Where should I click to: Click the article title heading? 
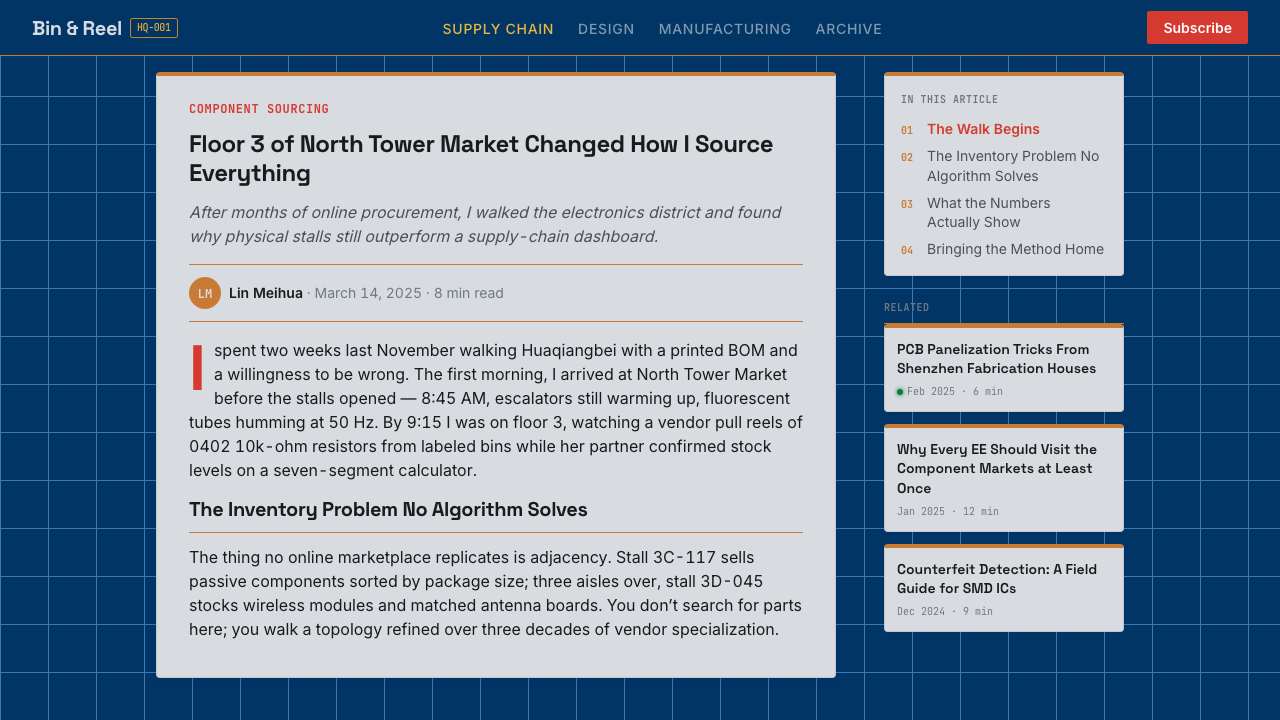pos(481,158)
